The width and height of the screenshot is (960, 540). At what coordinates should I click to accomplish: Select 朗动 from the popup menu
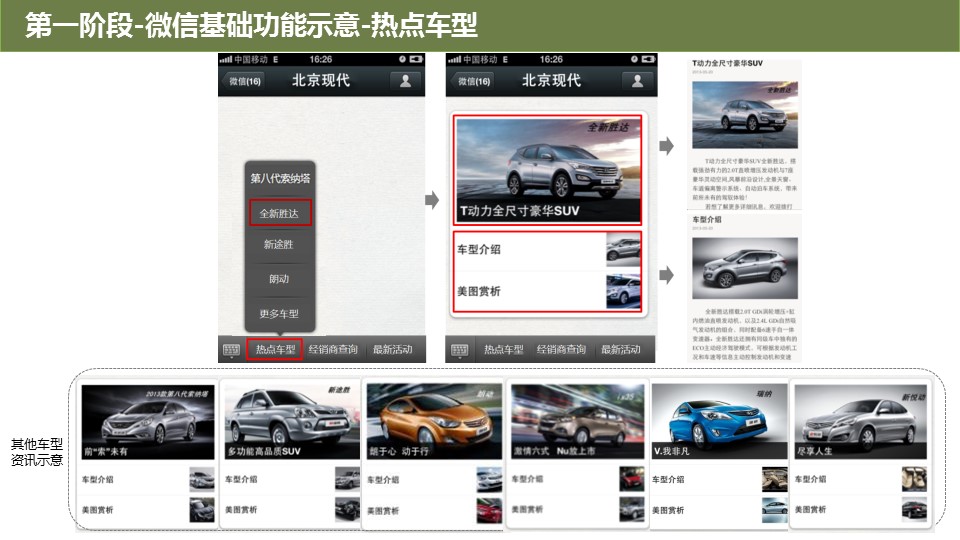pyautogui.click(x=279, y=279)
